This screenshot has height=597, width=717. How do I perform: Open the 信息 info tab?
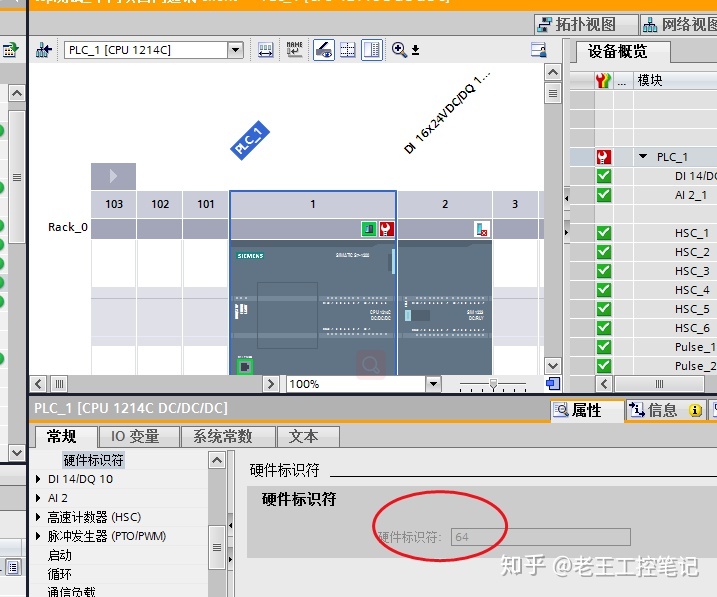tap(667, 410)
